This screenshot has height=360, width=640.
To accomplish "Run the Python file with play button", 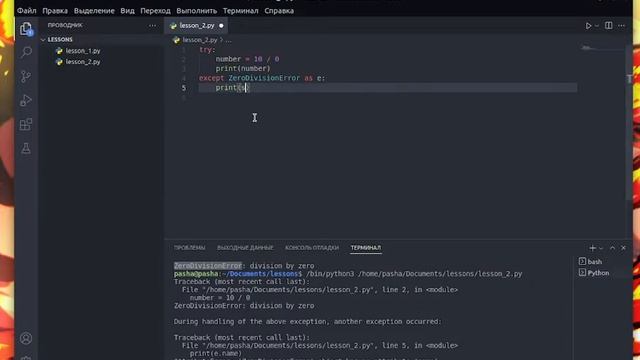I will coord(588,26).
